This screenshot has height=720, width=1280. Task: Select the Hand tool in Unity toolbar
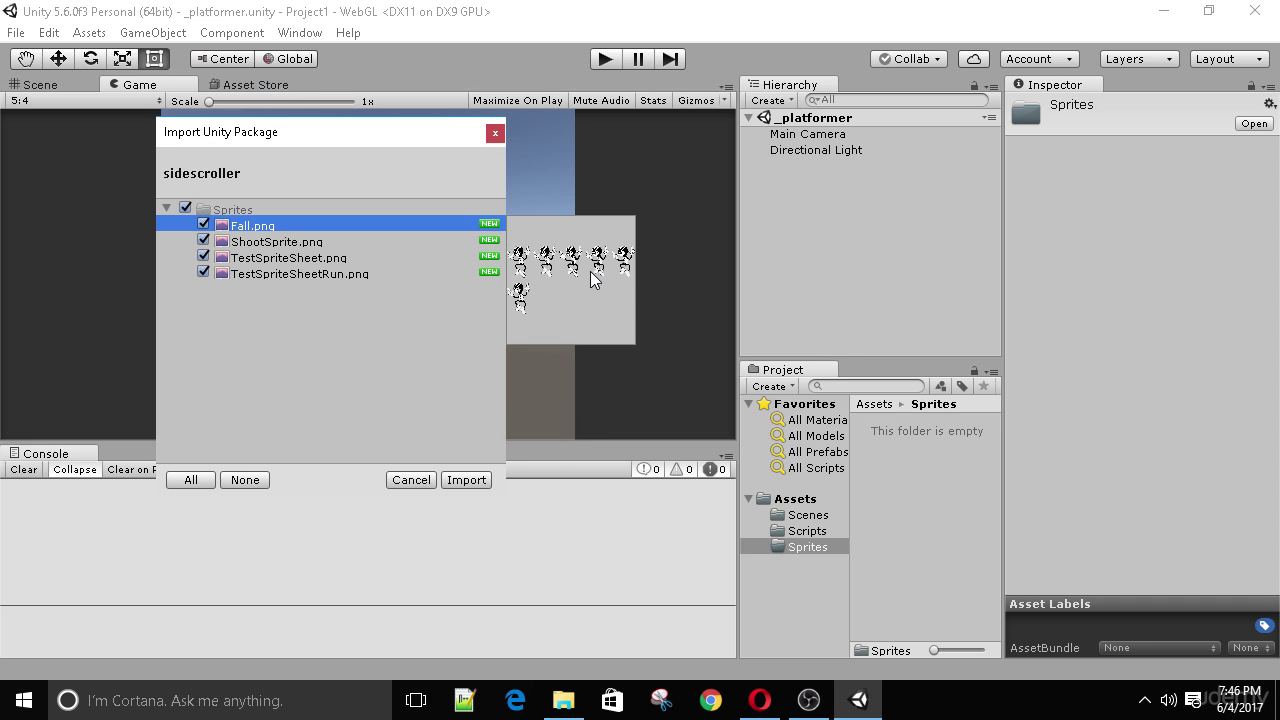point(26,59)
